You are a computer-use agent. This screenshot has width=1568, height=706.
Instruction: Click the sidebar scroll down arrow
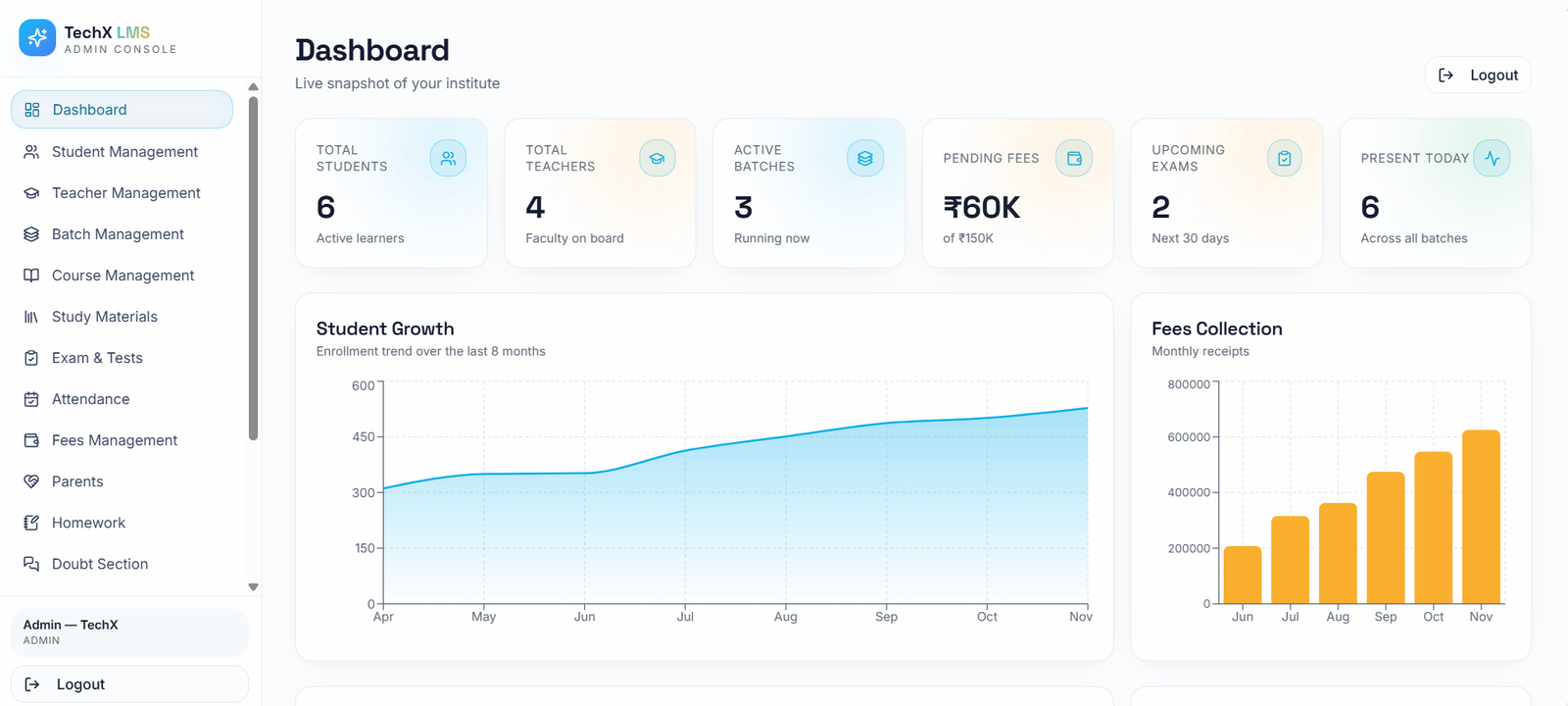pyautogui.click(x=253, y=587)
